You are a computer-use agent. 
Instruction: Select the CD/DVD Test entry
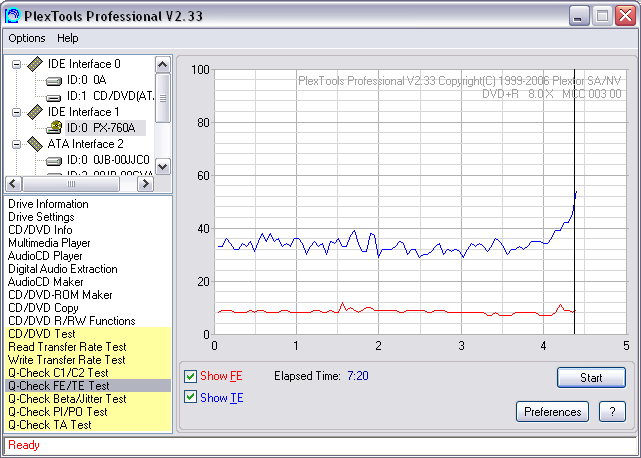88,334
